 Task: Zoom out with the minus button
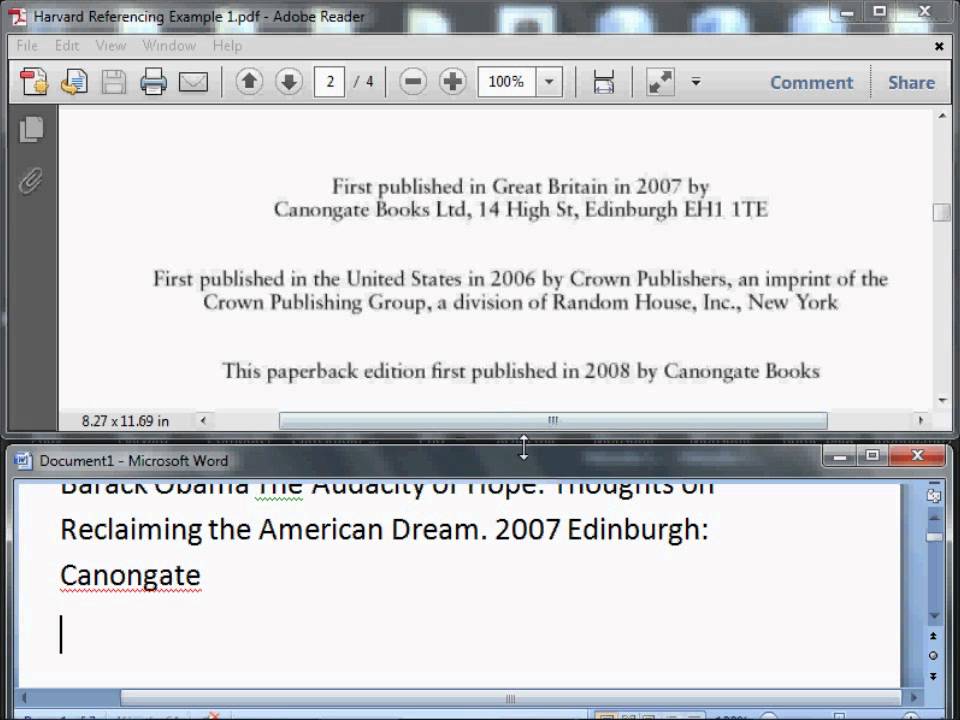(413, 81)
